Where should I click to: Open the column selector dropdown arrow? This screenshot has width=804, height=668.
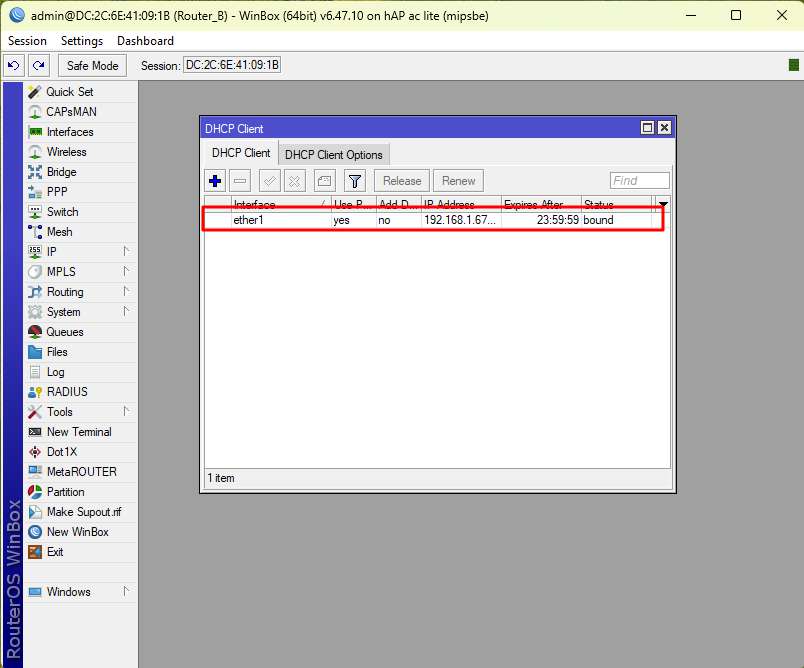662,204
